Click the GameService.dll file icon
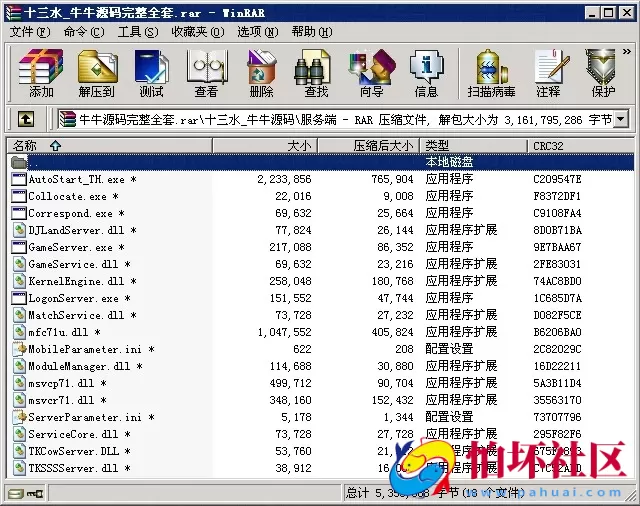The height and width of the screenshot is (506, 640). coord(19,264)
